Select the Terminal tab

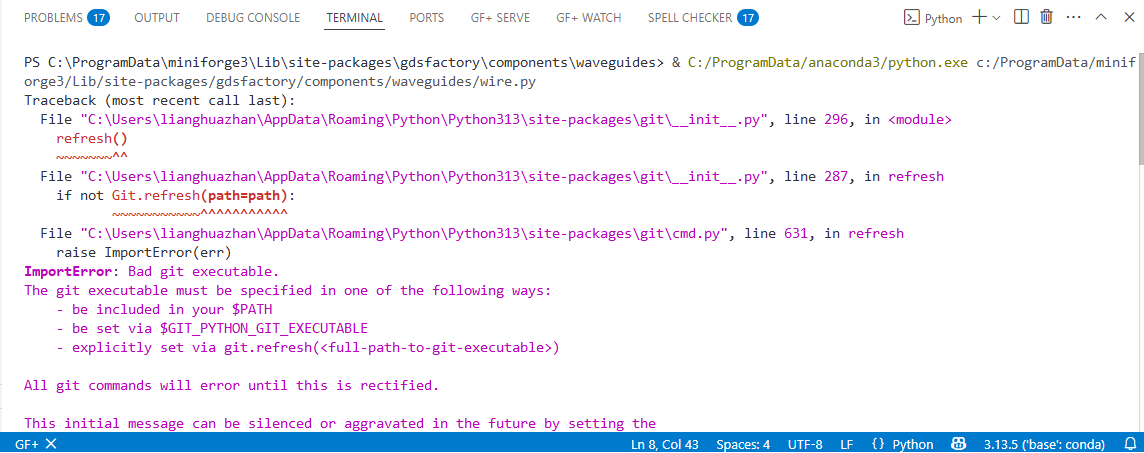click(x=355, y=18)
